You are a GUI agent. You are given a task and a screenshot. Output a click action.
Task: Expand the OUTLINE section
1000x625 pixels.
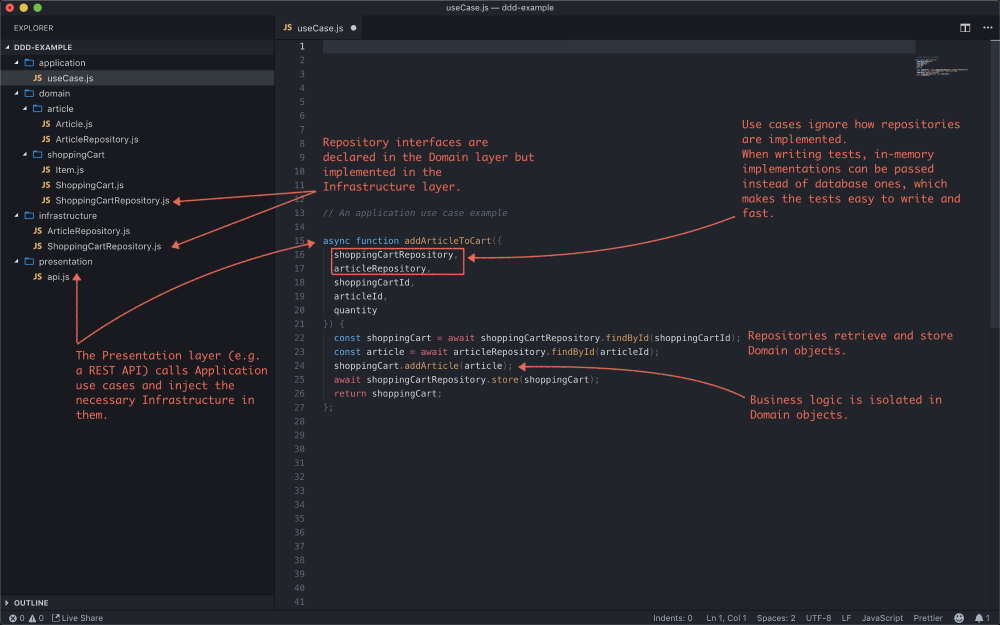click(x=30, y=603)
